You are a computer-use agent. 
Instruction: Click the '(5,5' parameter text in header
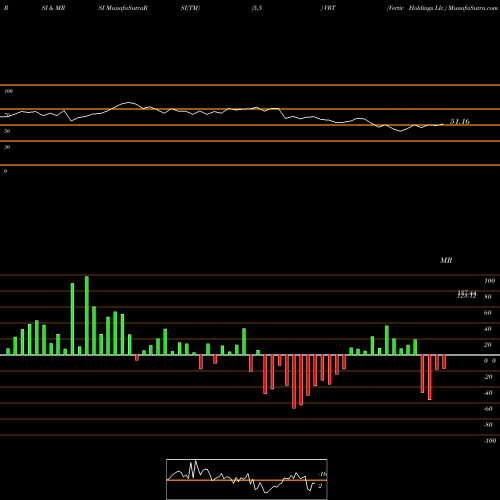pos(257,8)
